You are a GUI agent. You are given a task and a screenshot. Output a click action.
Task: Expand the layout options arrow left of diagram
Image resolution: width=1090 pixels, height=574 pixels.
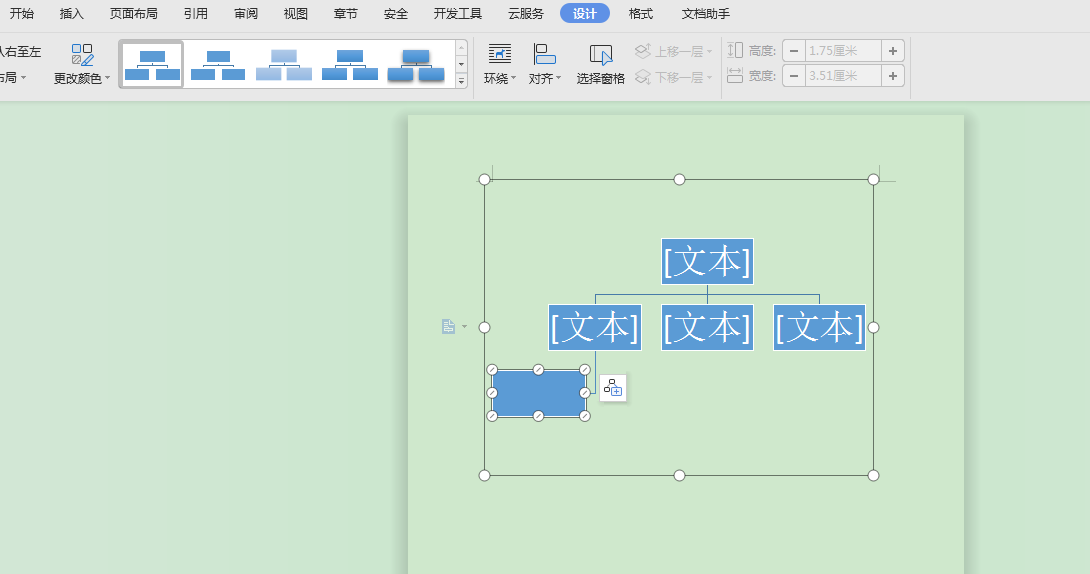click(464, 327)
